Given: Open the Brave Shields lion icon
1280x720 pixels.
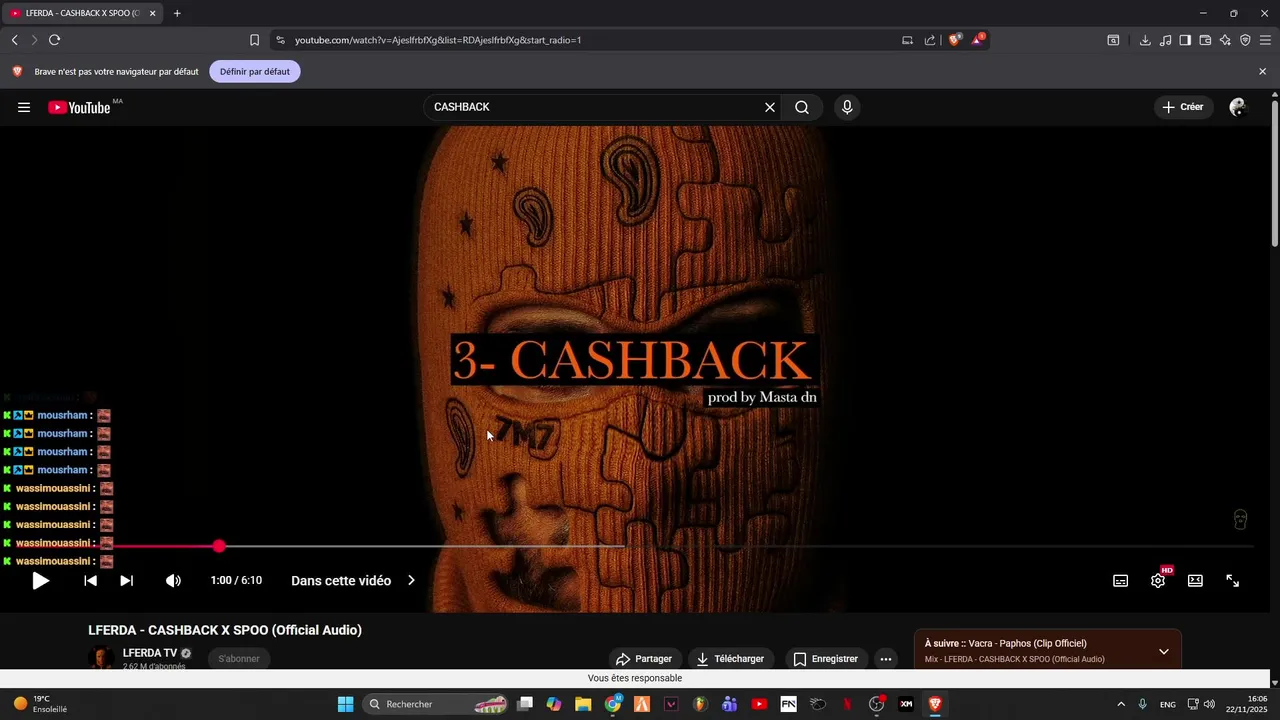Looking at the screenshot, I should point(955,40).
